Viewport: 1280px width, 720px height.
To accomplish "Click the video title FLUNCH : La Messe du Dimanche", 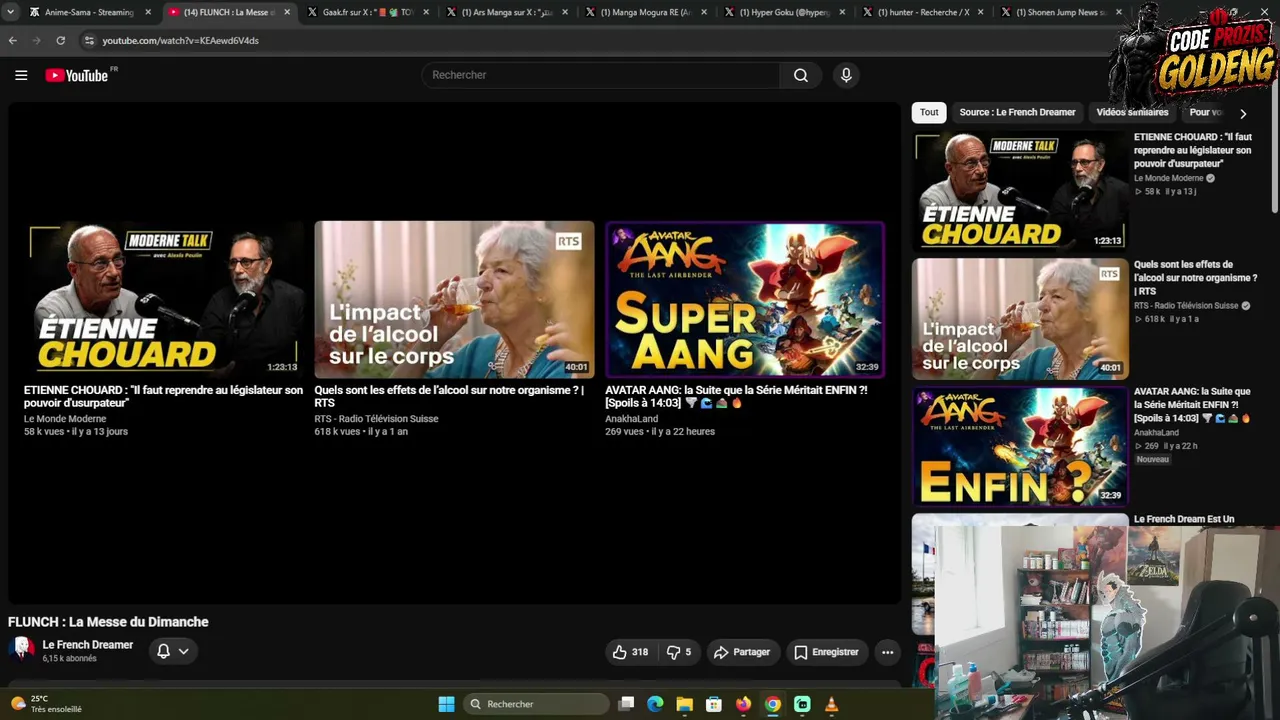I will click(x=108, y=622).
